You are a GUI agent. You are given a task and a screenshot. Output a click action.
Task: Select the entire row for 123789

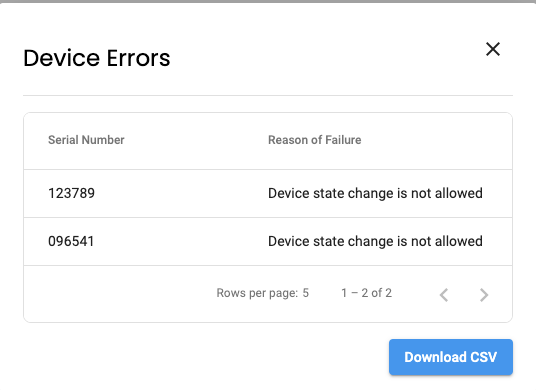(x=268, y=193)
